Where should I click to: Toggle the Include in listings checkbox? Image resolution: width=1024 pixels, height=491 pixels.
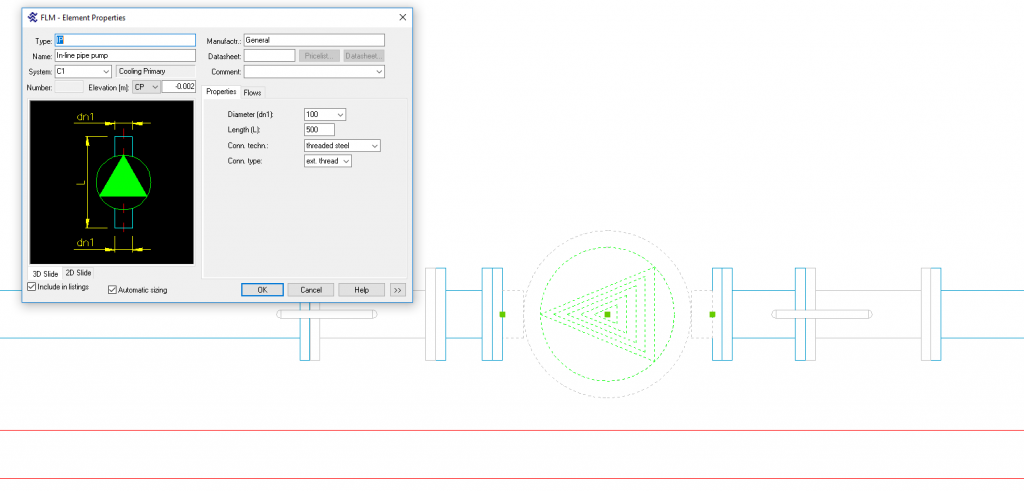coord(32,287)
